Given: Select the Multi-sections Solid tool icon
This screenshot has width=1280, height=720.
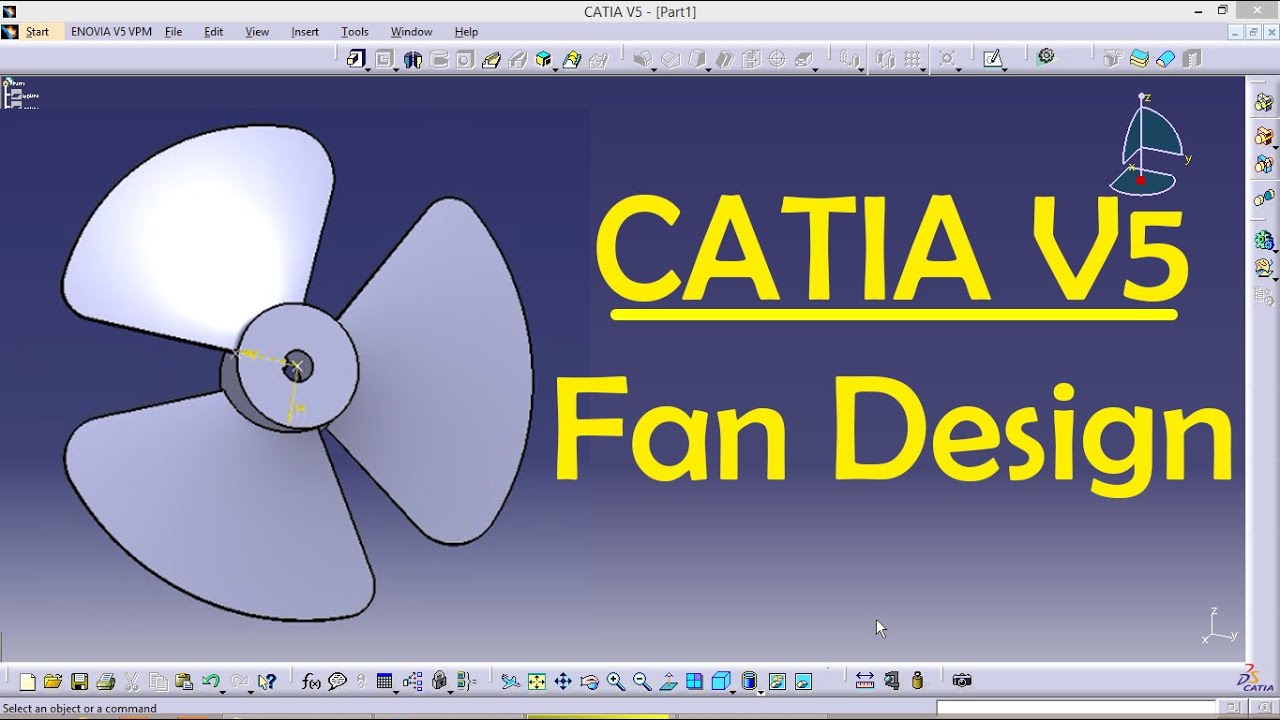Looking at the screenshot, I should pos(570,60).
